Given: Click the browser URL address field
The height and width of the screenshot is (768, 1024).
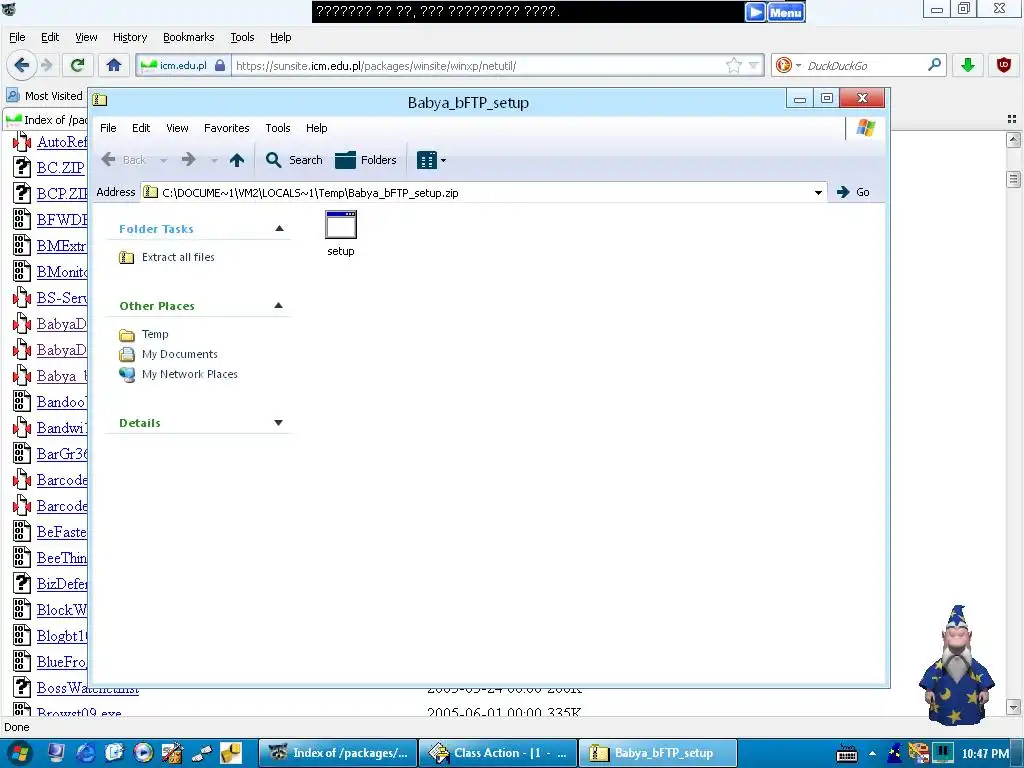Looking at the screenshot, I should [x=478, y=65].
